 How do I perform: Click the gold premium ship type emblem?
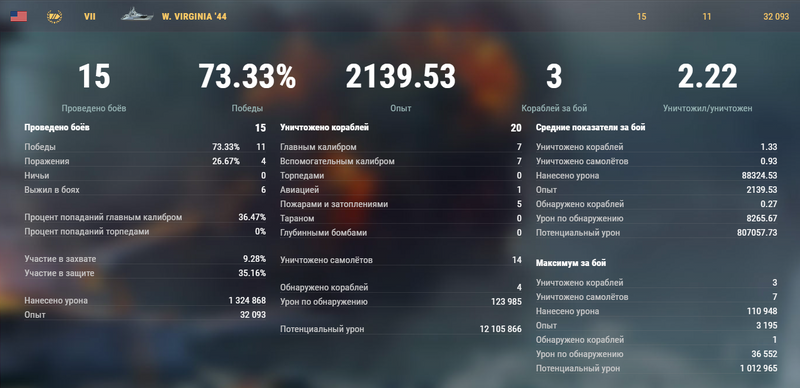tap(54, 16)
